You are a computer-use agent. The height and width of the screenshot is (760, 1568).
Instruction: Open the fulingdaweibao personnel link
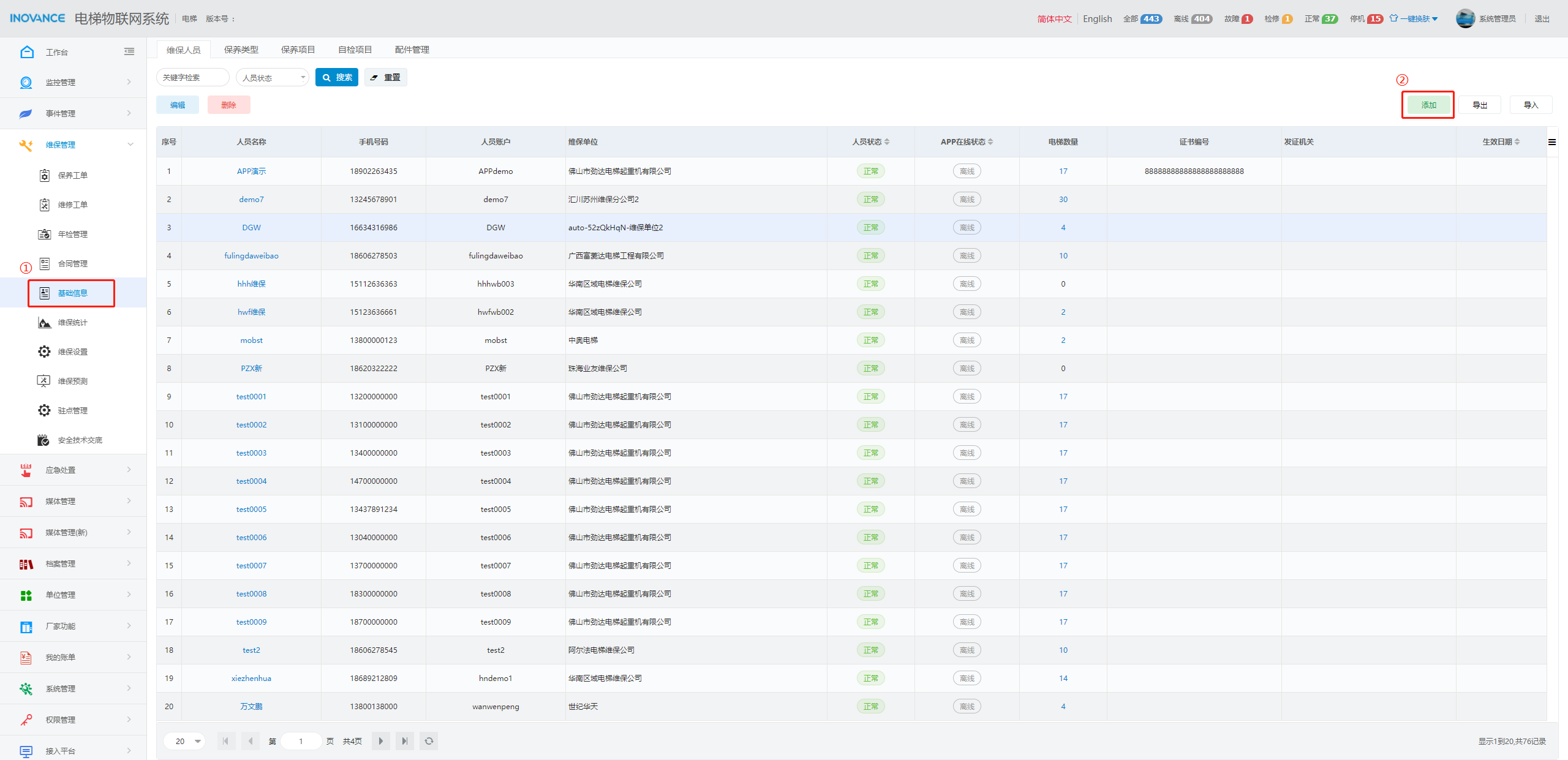[x=251, y=256]
